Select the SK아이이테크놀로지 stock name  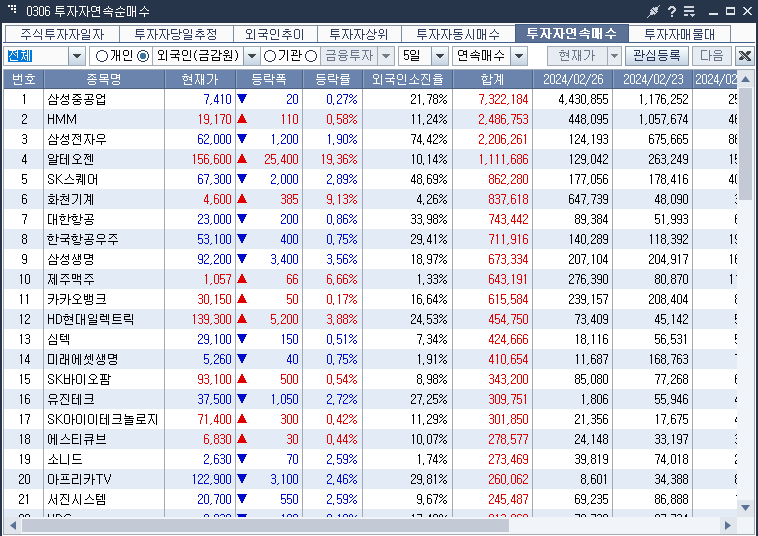102,420
